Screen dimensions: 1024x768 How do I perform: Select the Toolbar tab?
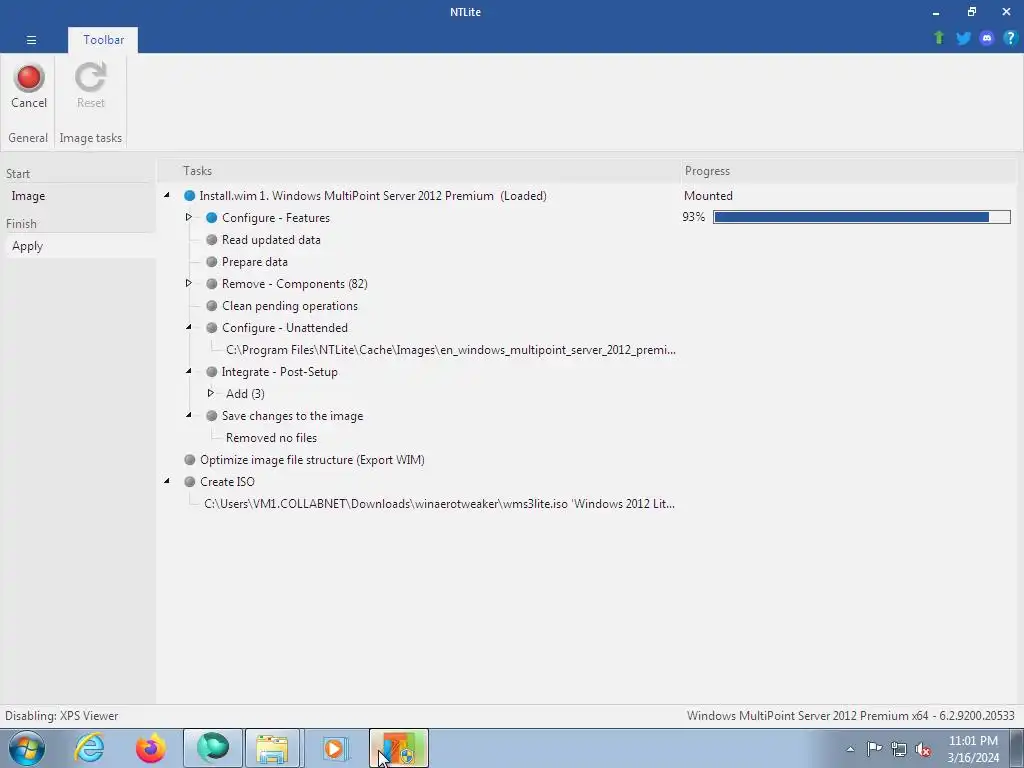(103, 40)
